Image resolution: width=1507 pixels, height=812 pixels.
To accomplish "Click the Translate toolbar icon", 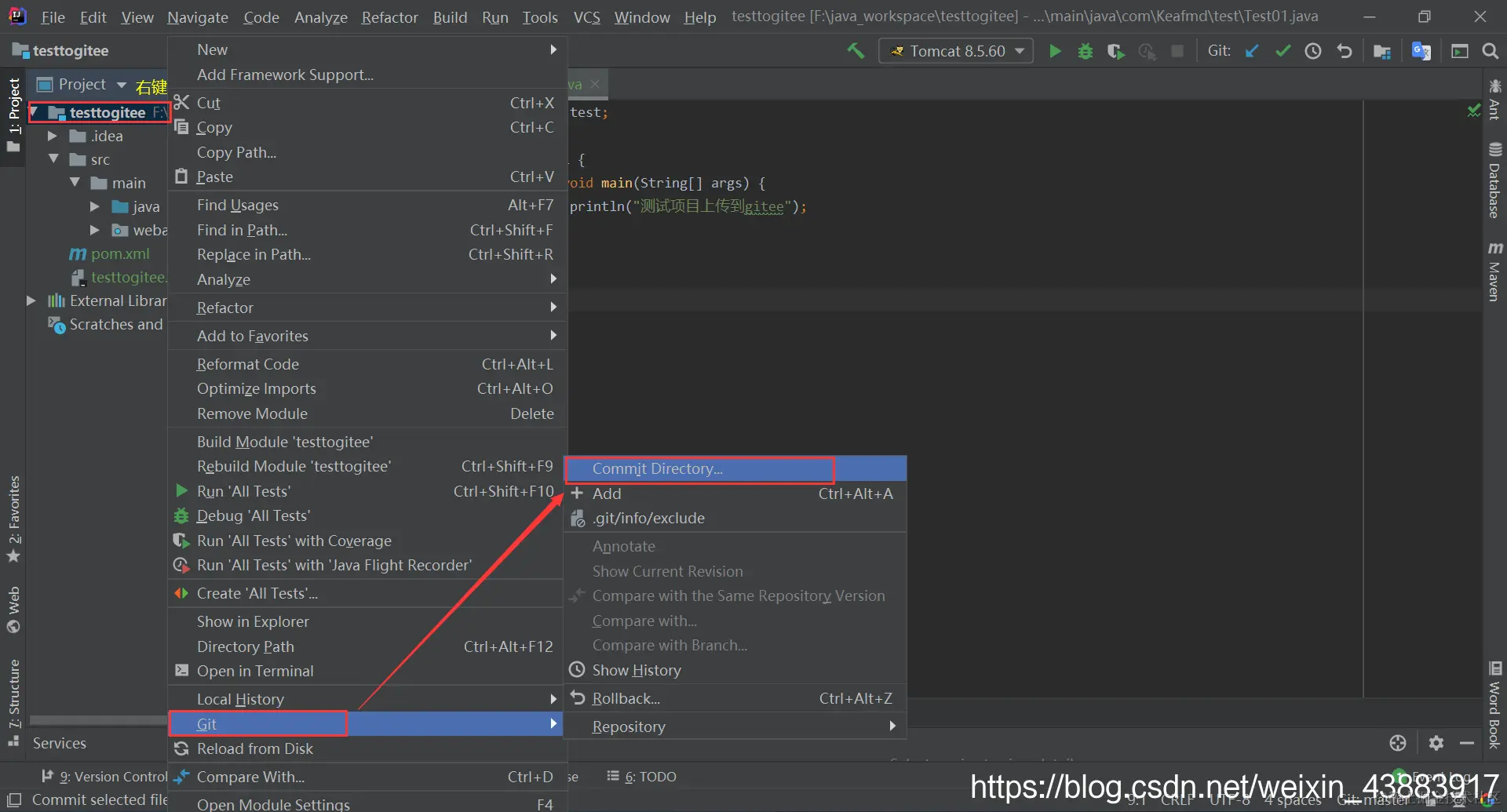I will coord(1421,51).
